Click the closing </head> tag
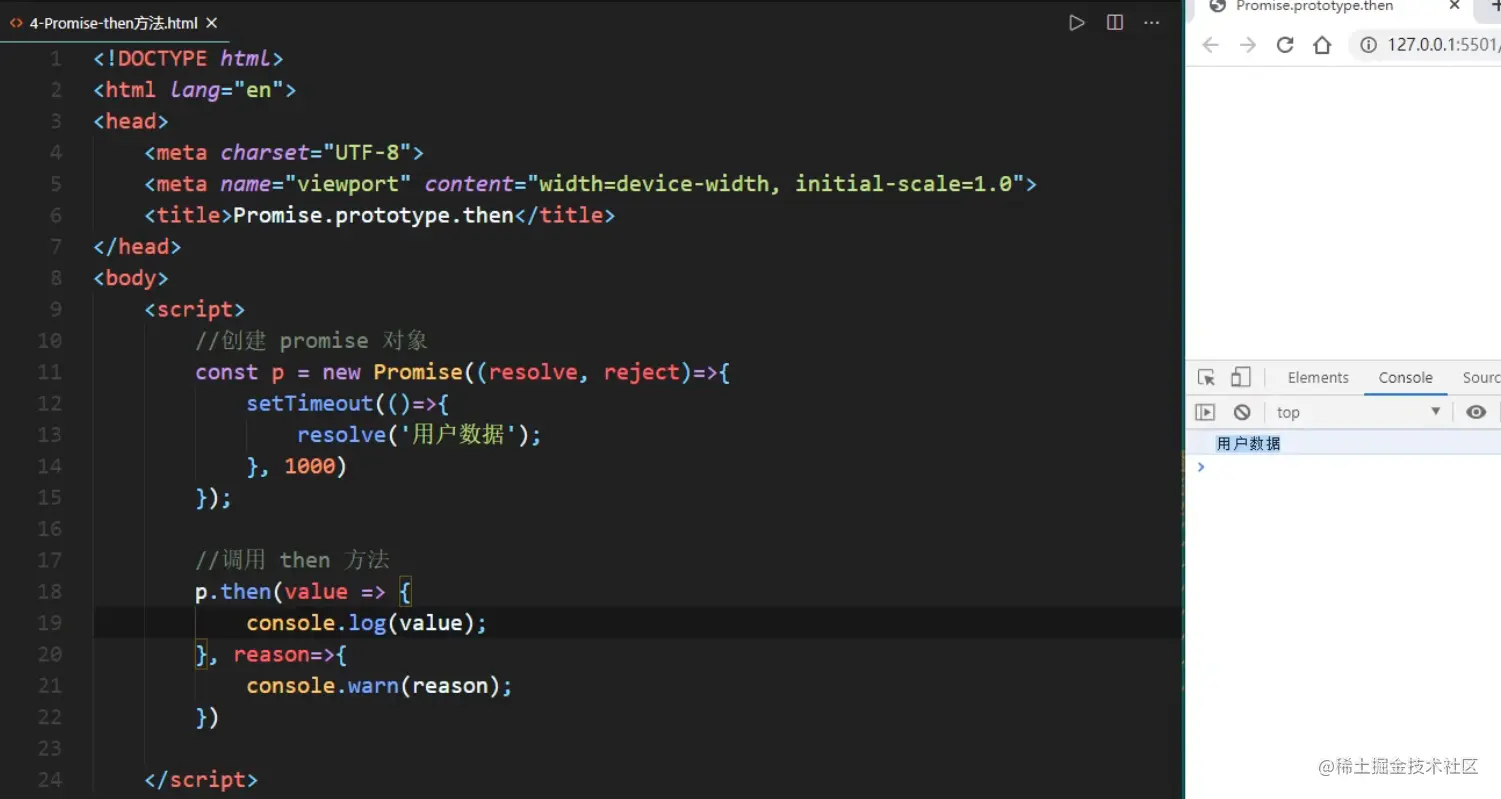The height and width of the screenshot is (799, 1501). coord(137,247)
